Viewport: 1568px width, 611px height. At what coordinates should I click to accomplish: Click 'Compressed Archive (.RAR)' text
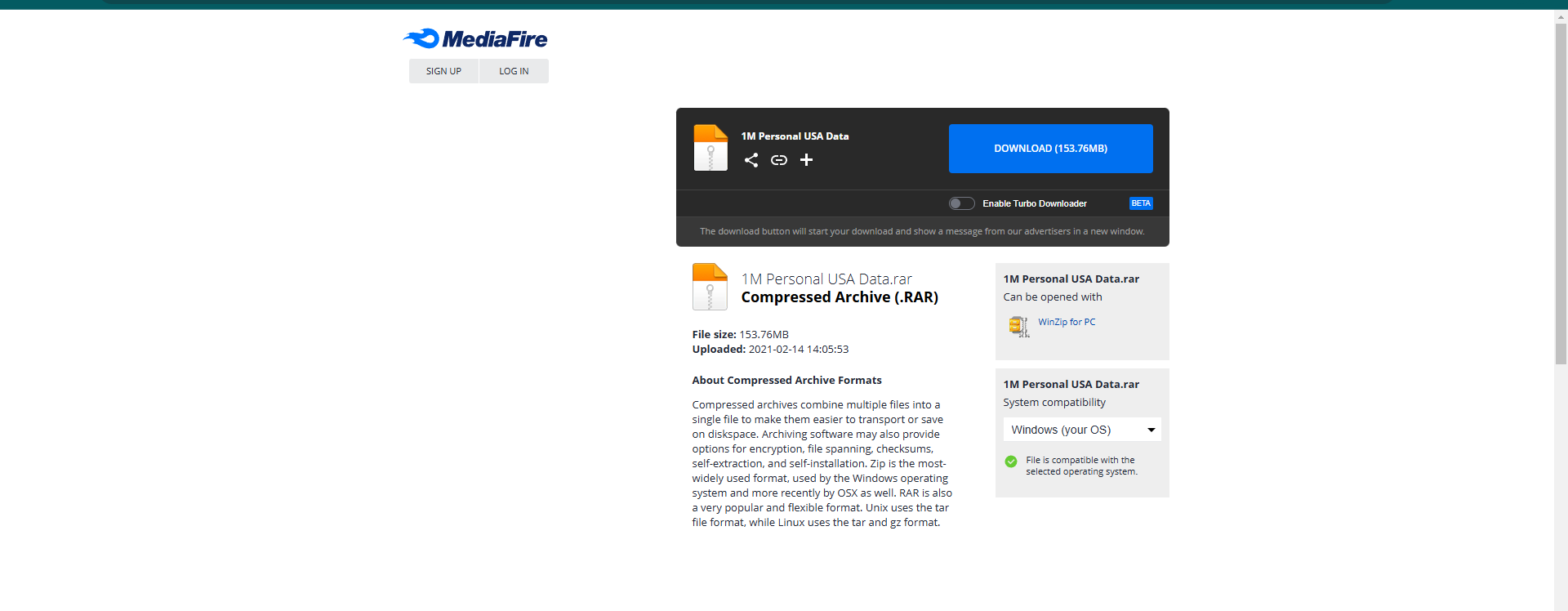[840, 297]
